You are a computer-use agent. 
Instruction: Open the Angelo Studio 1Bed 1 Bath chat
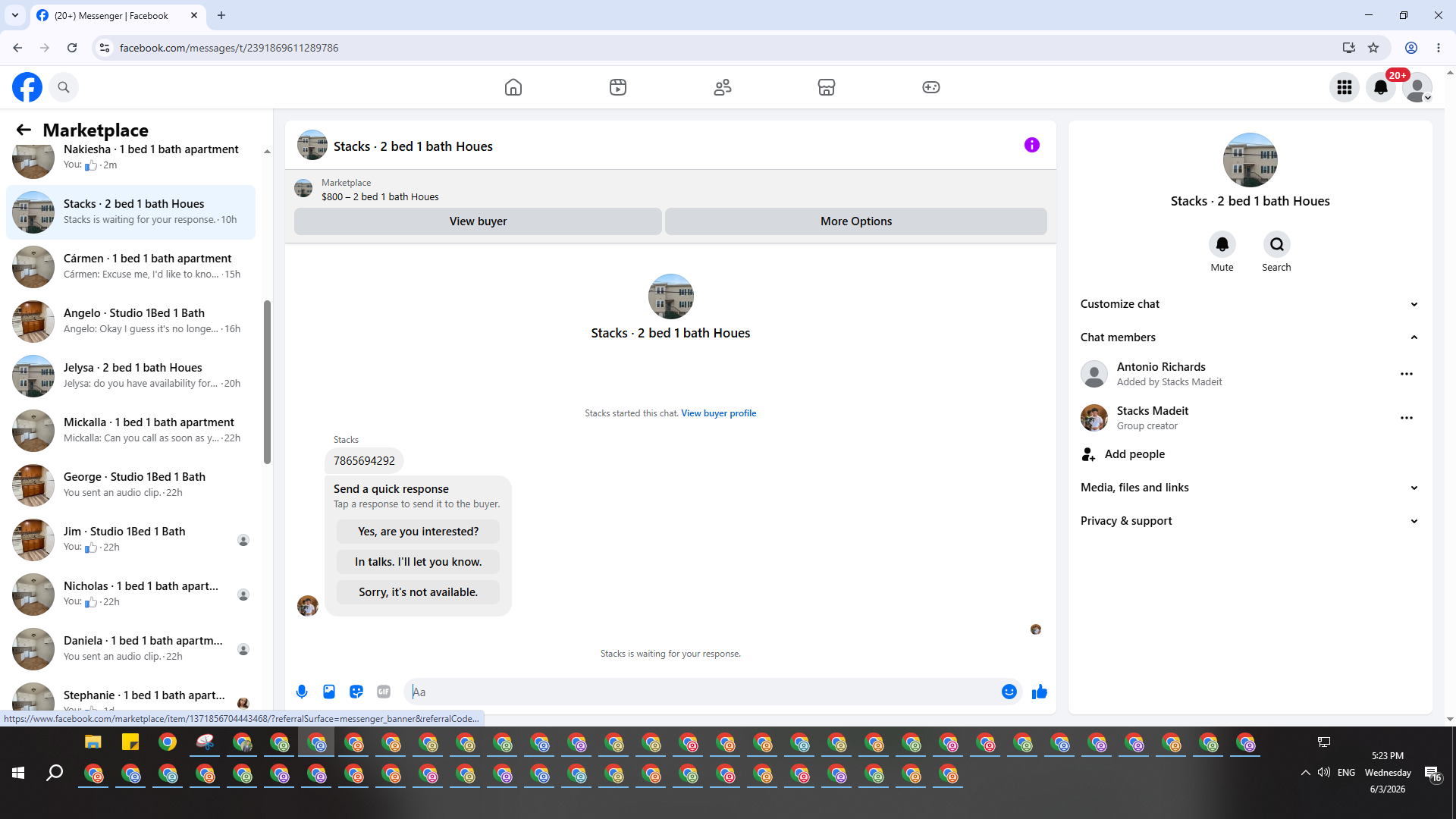point(130,321)
